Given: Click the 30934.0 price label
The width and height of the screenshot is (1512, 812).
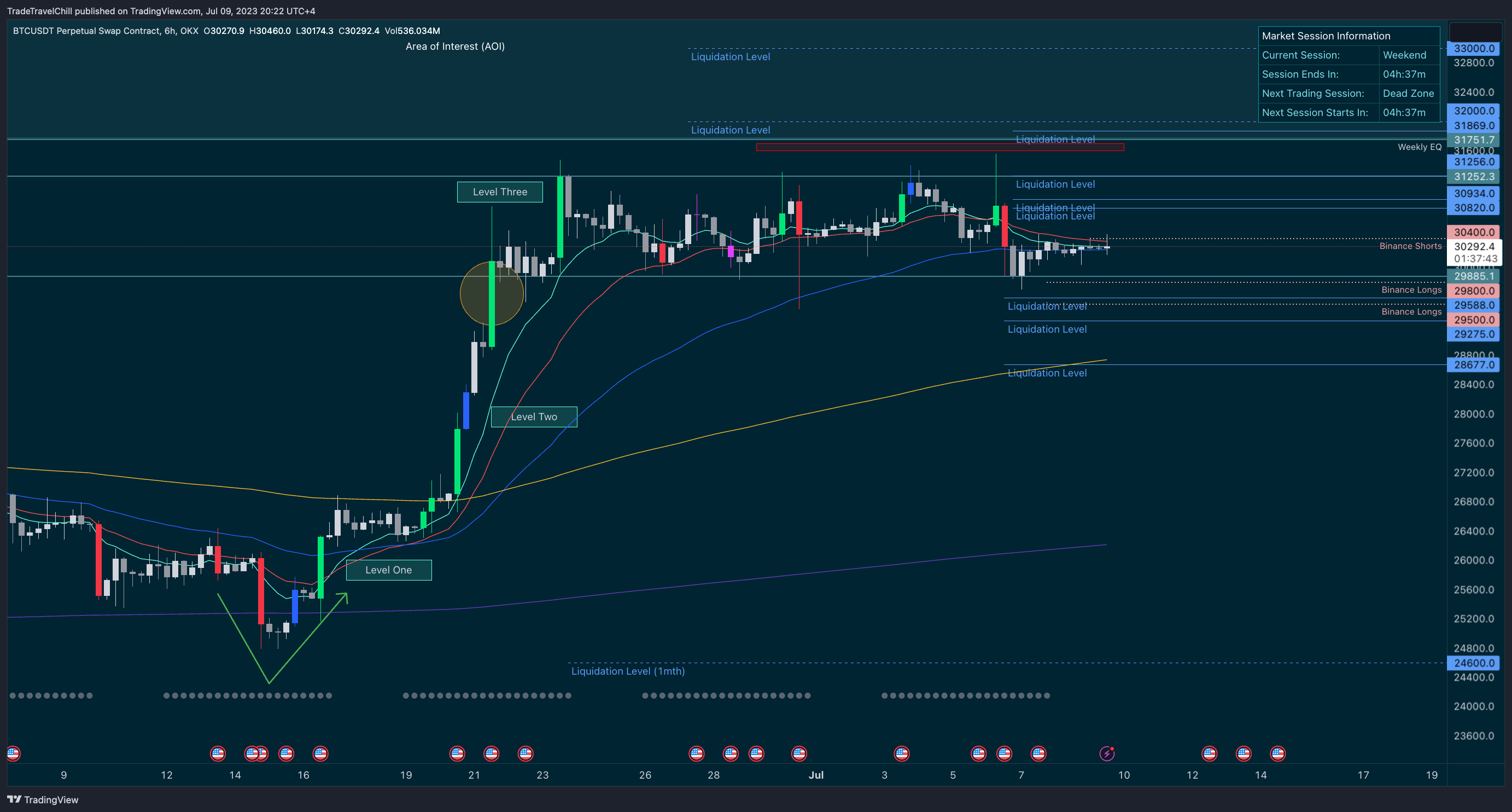Looking at the screenshot, I should coord(1473,193).
